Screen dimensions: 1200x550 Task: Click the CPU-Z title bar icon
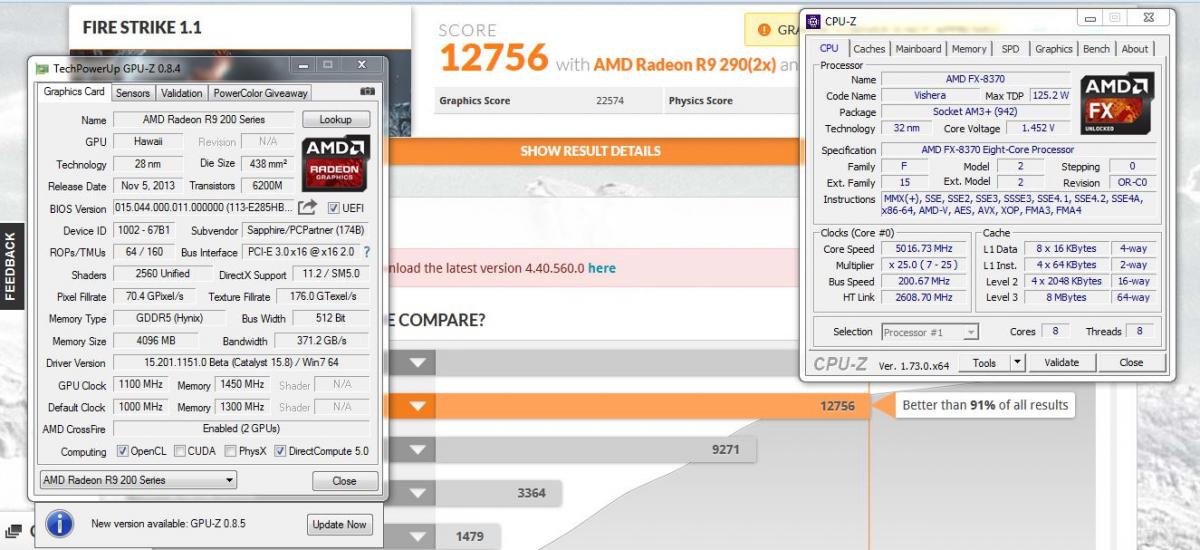point(813,21)
